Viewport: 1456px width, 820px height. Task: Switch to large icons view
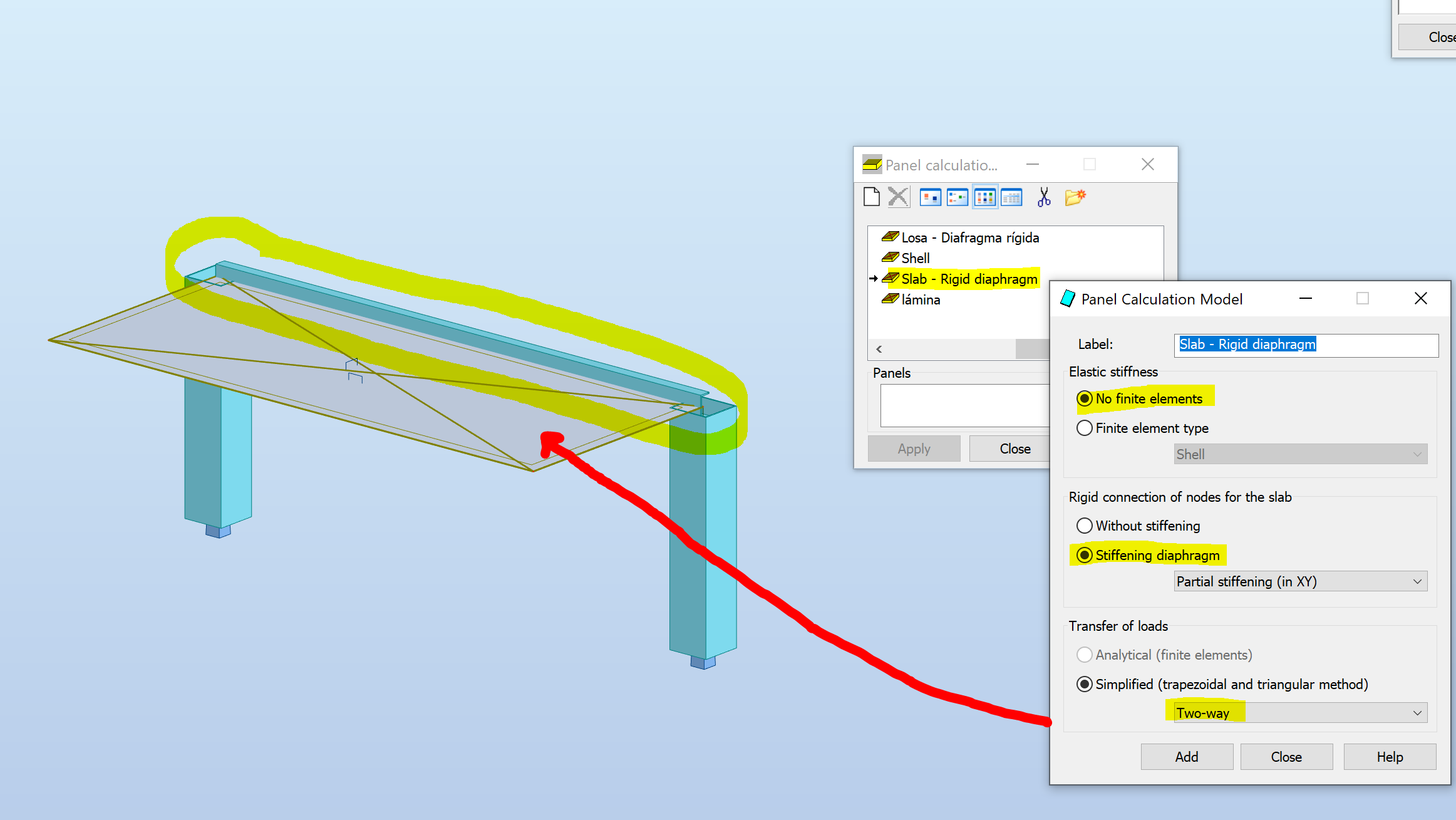931,197
